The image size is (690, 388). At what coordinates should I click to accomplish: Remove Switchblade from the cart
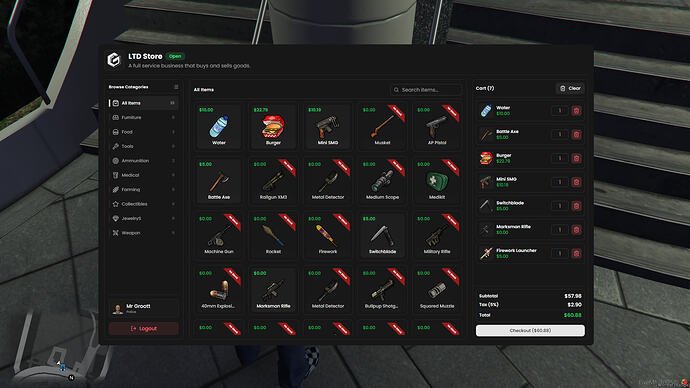576,206
